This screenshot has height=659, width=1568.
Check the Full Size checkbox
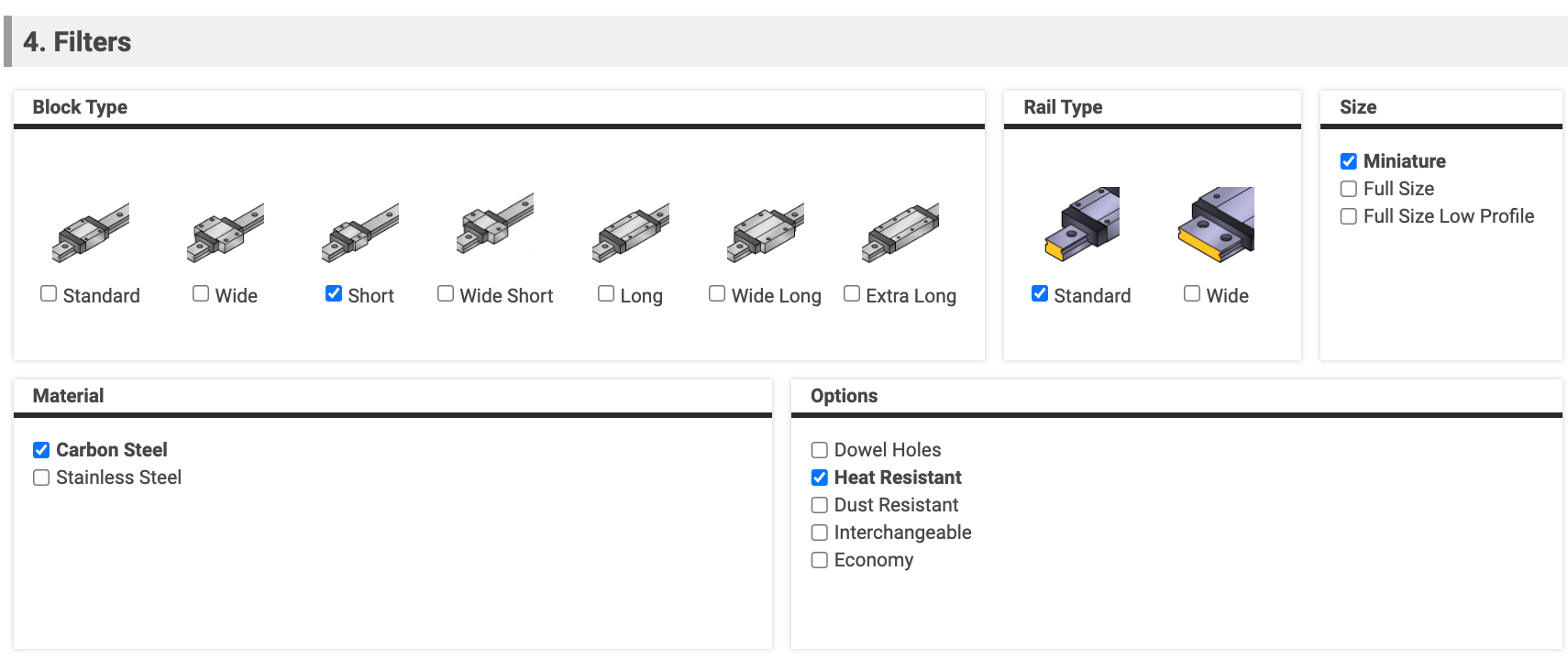(1349, 189)
